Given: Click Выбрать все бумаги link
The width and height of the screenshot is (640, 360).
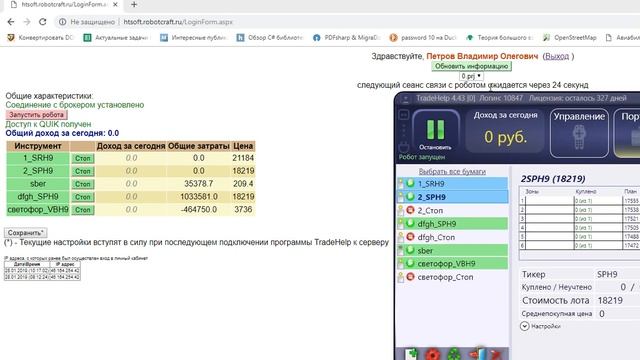Looking at the screenshot, I should [x=452, y=171].
